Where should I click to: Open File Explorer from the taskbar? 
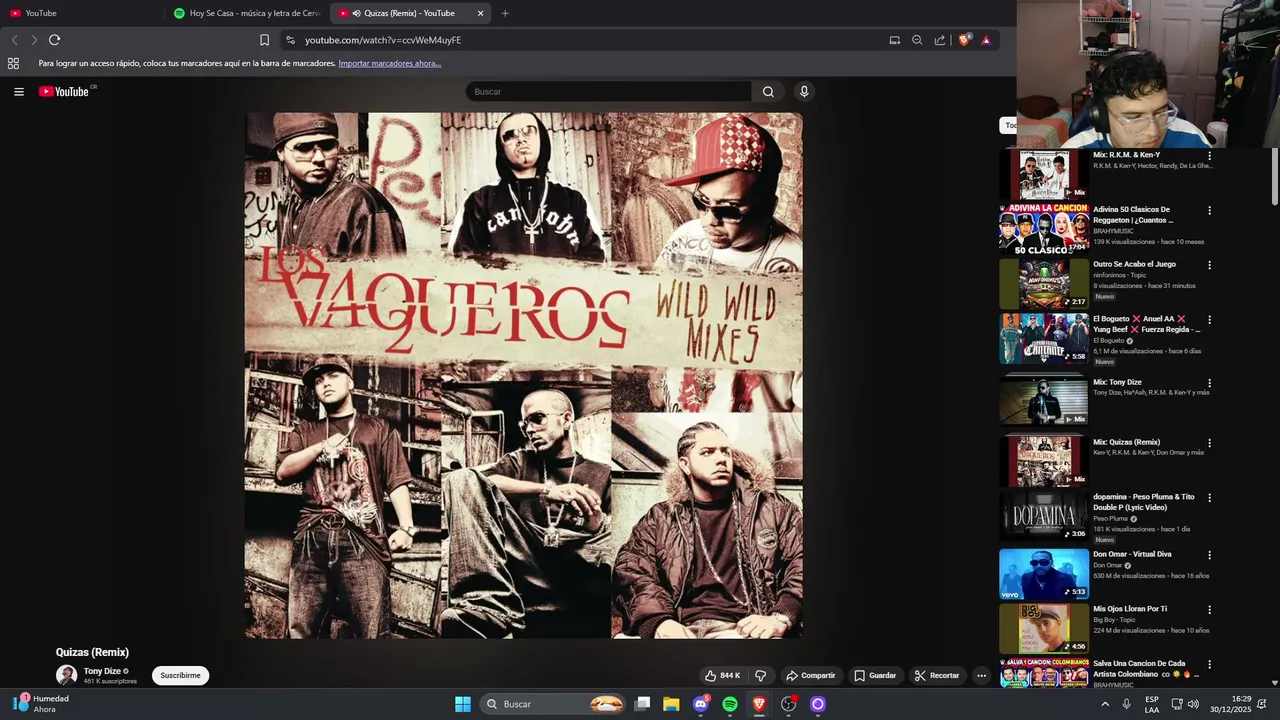(x=671, y=704)
